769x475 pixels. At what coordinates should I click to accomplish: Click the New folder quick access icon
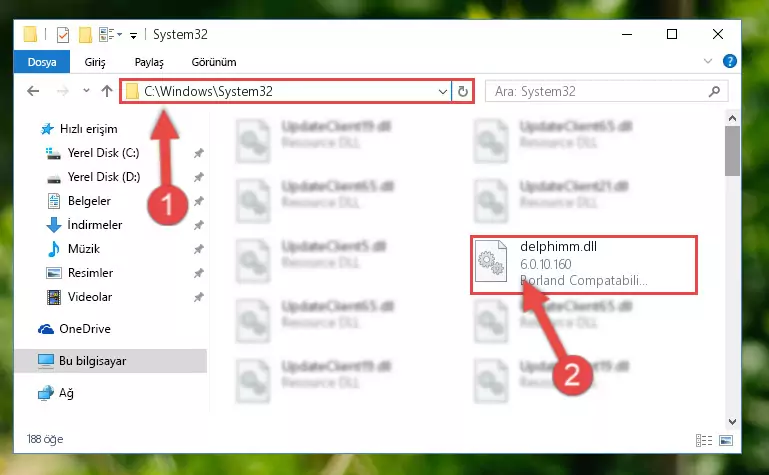(85, 35)
